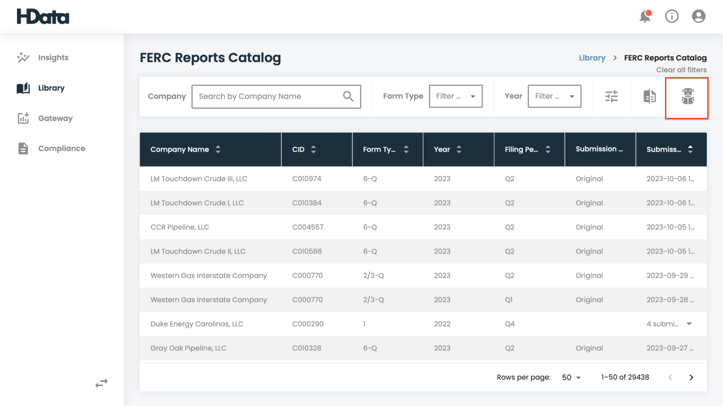The image size is (723, 406).
Task: Click the Library breadcrumb link
Action: point(592,58)
